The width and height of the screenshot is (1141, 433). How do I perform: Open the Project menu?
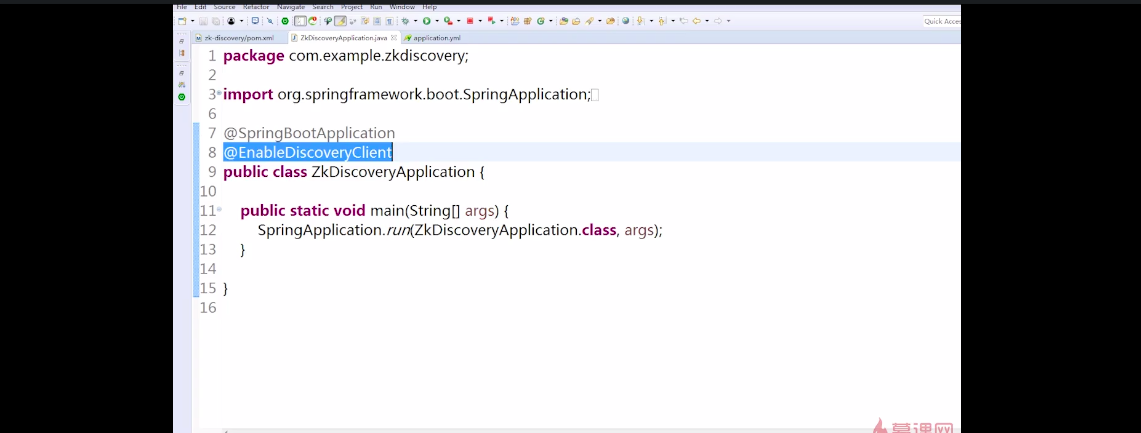351,7
